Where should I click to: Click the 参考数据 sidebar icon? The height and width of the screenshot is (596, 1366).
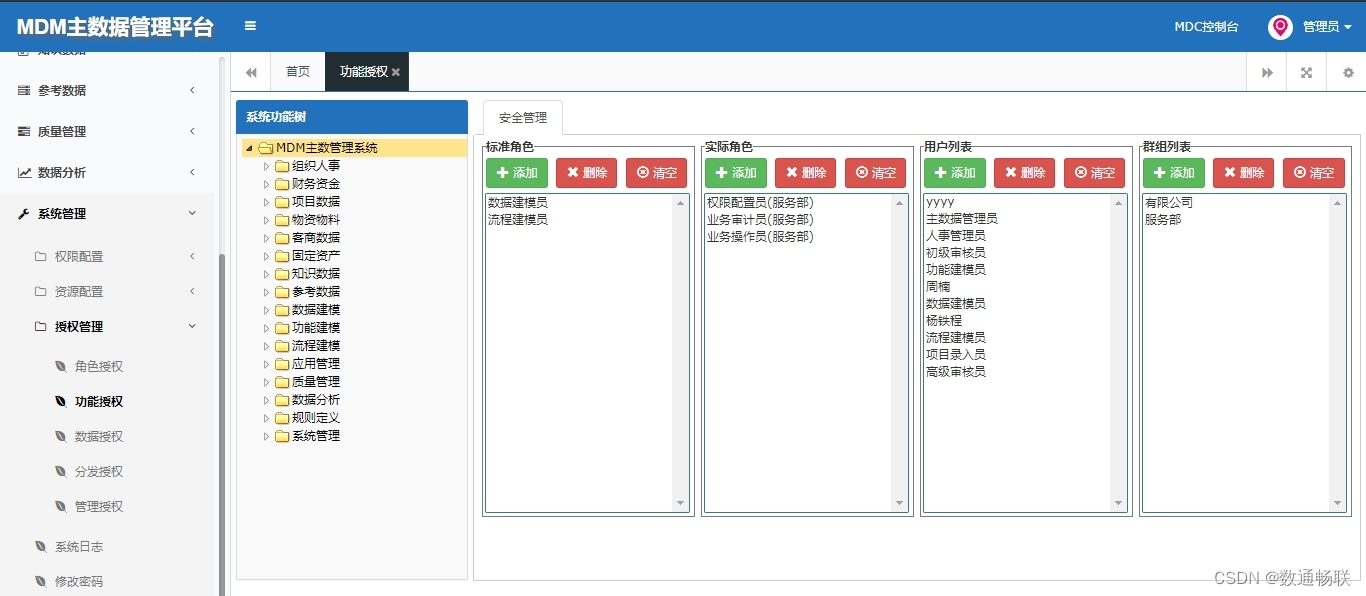tap(24, 90)
